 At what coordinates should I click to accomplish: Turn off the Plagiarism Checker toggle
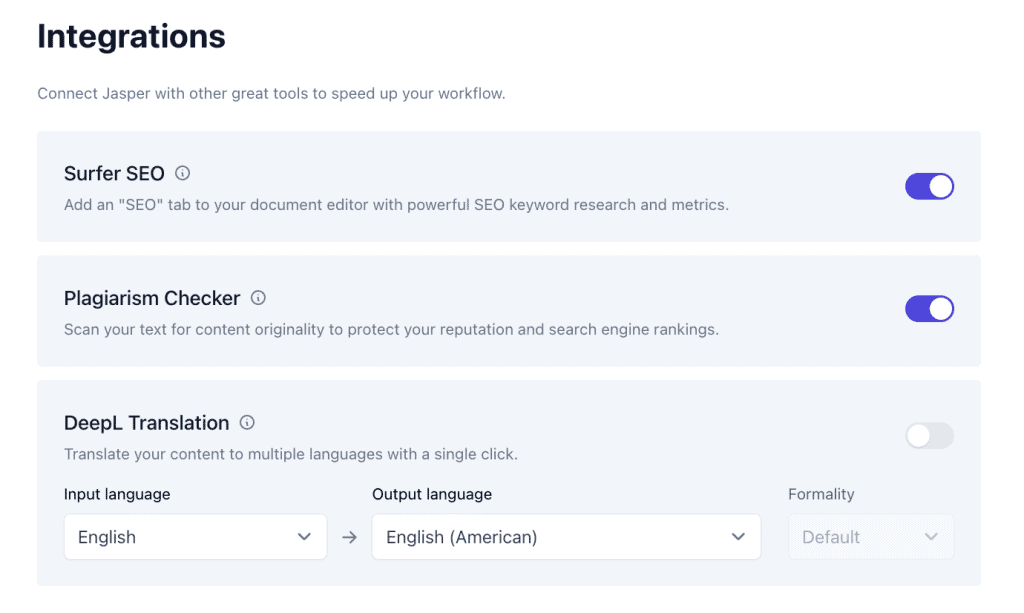[x=929, y=309]
